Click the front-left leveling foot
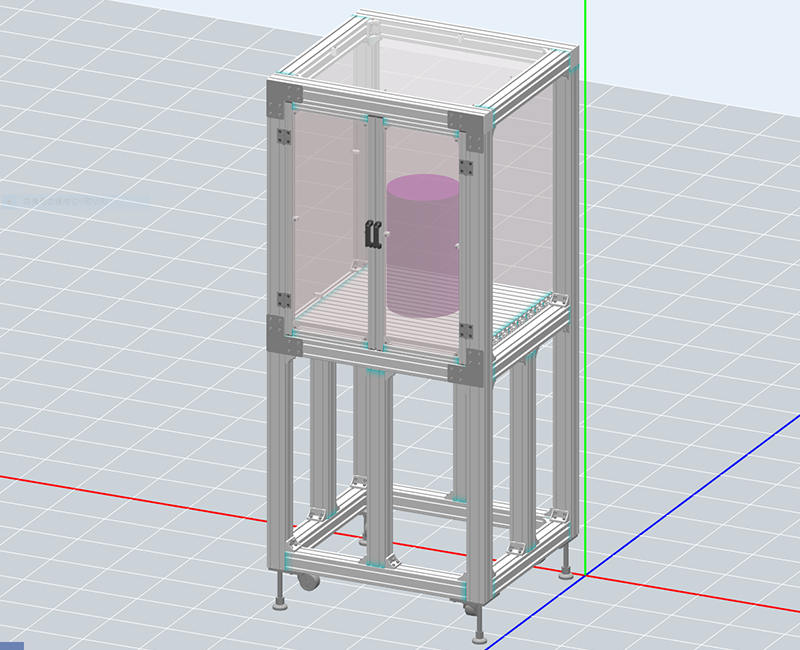Image resolution: width=800 pixels, height=650 pixels. tap(281, 603)
